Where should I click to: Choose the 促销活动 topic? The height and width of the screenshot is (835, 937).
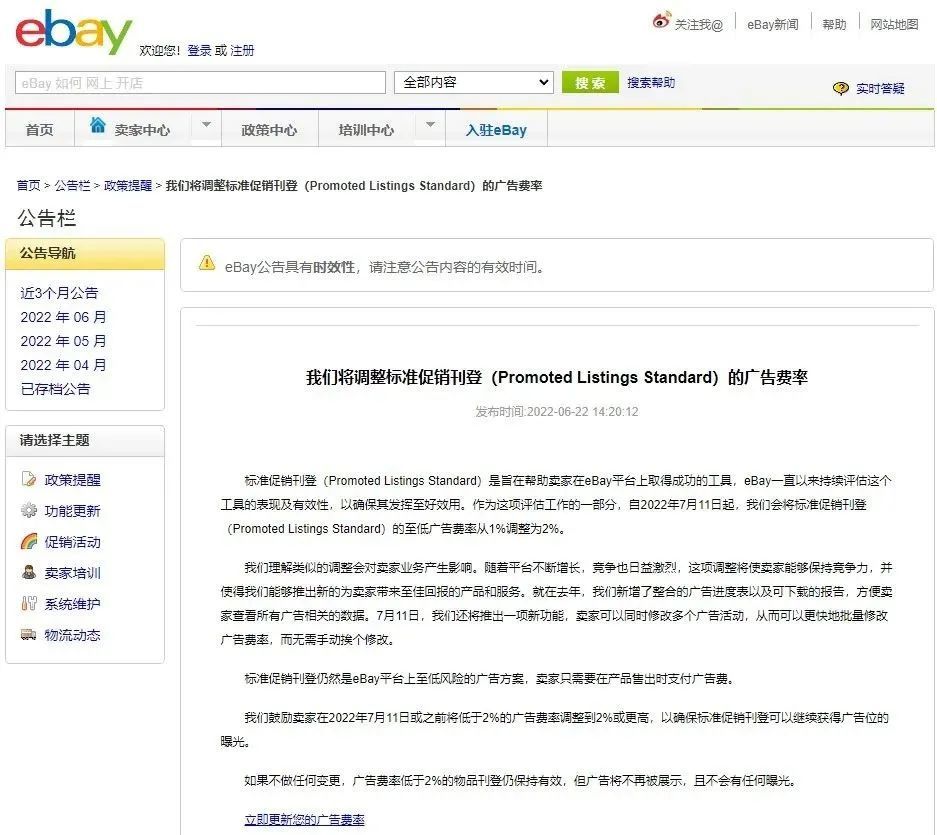point(72,542)
